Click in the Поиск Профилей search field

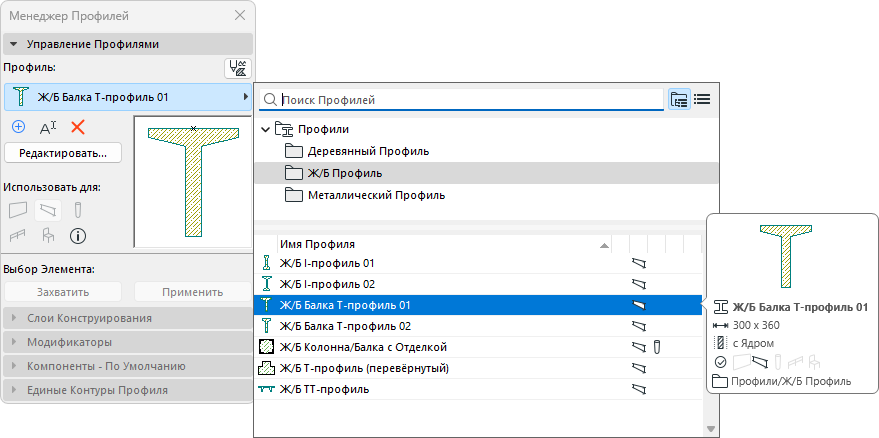[470, 100]
